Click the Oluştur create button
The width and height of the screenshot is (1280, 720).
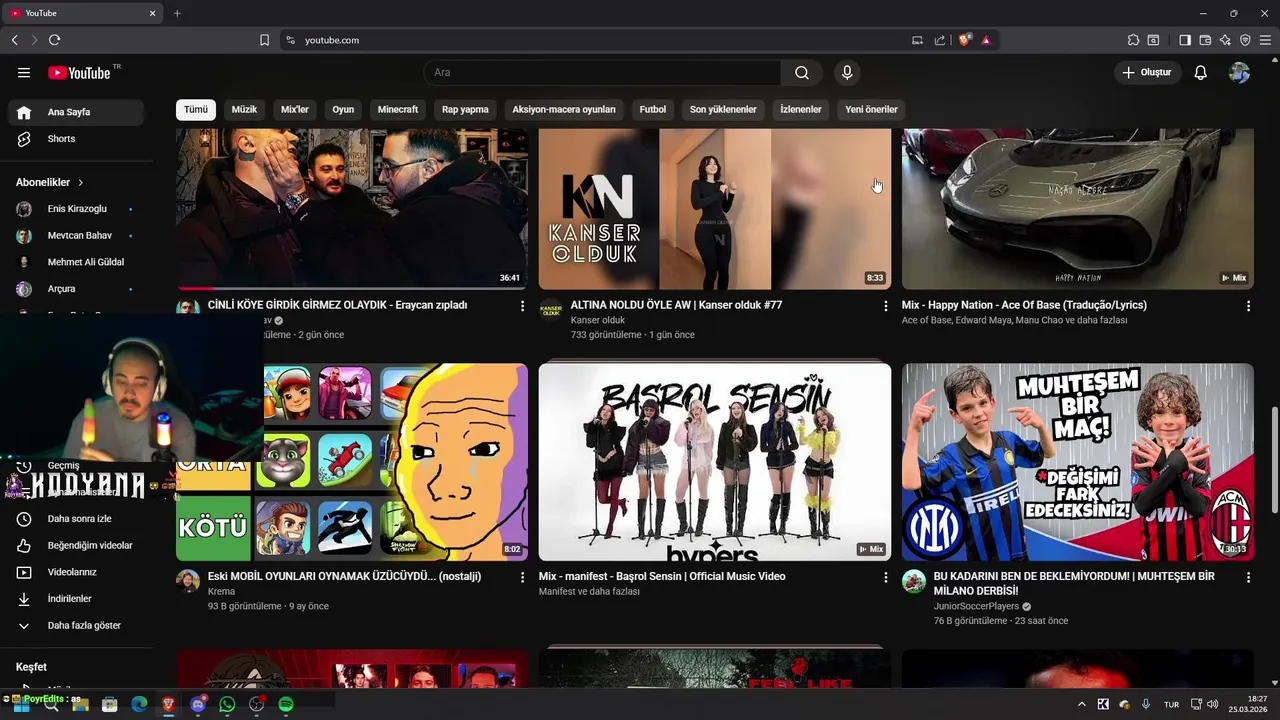point(1147,73)
